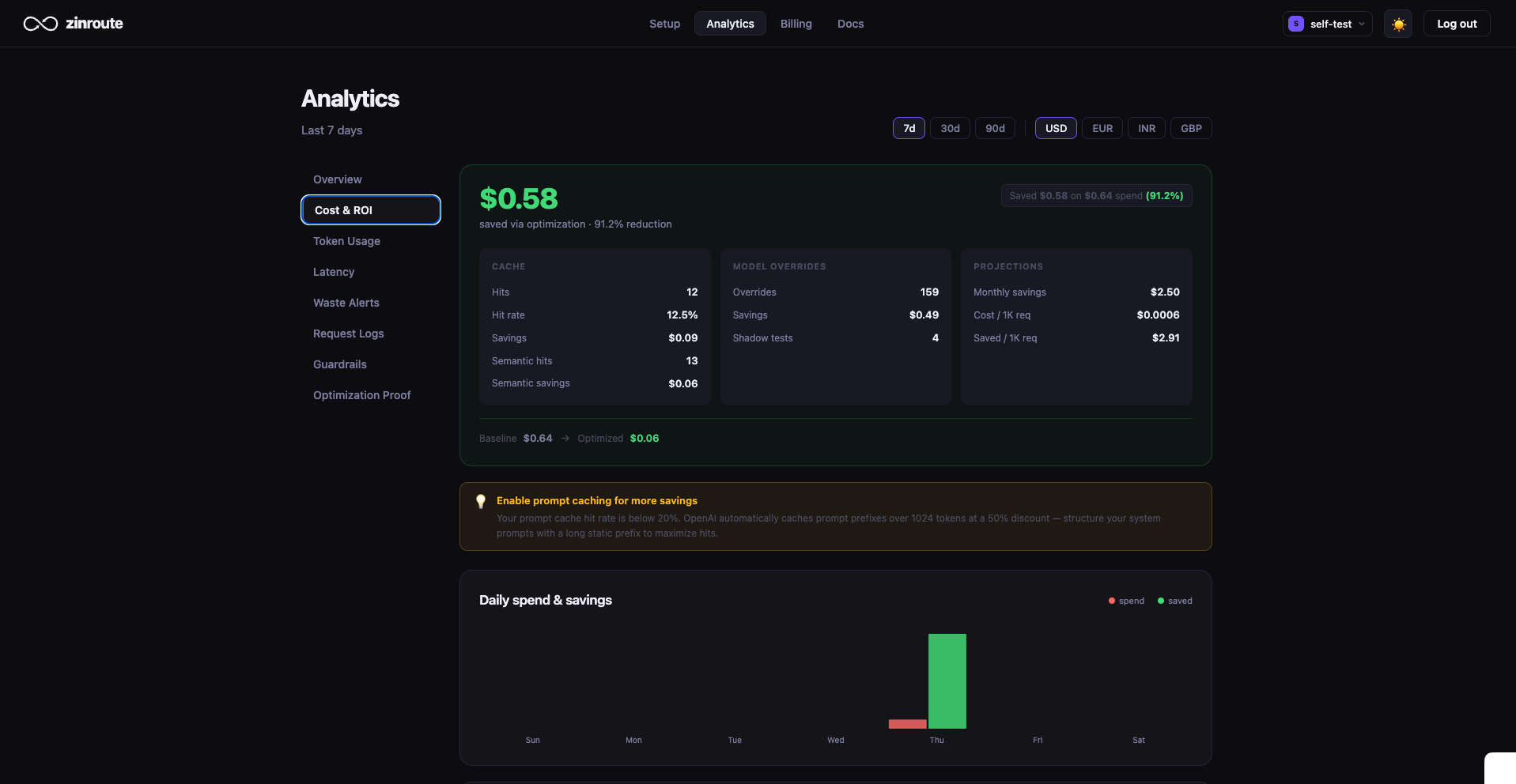This screenshot has width=1516, height=784.
Task: Switch currency to EUR
Action: [x=1102, y=128]
